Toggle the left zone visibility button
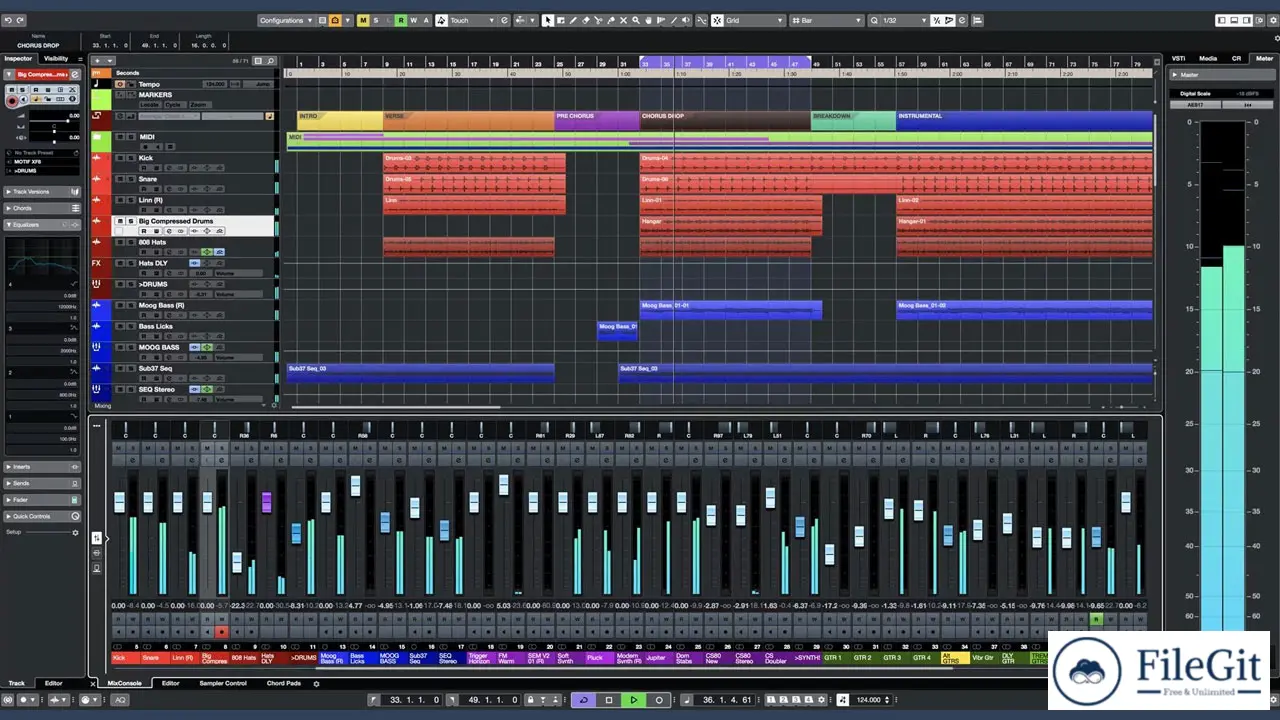The image size is (1280, 720). coord(1222,20)
